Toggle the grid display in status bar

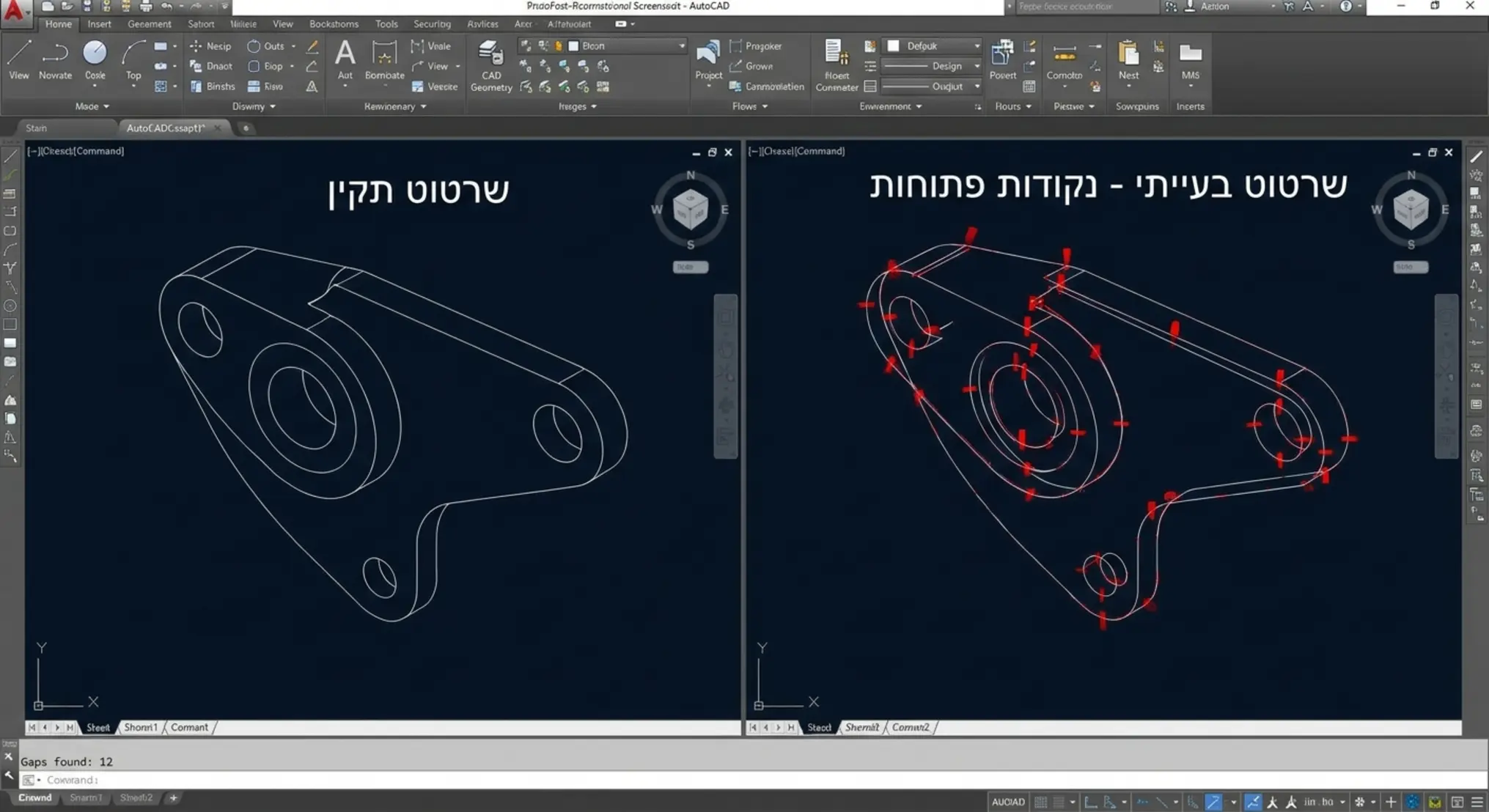pos(1040,802)
